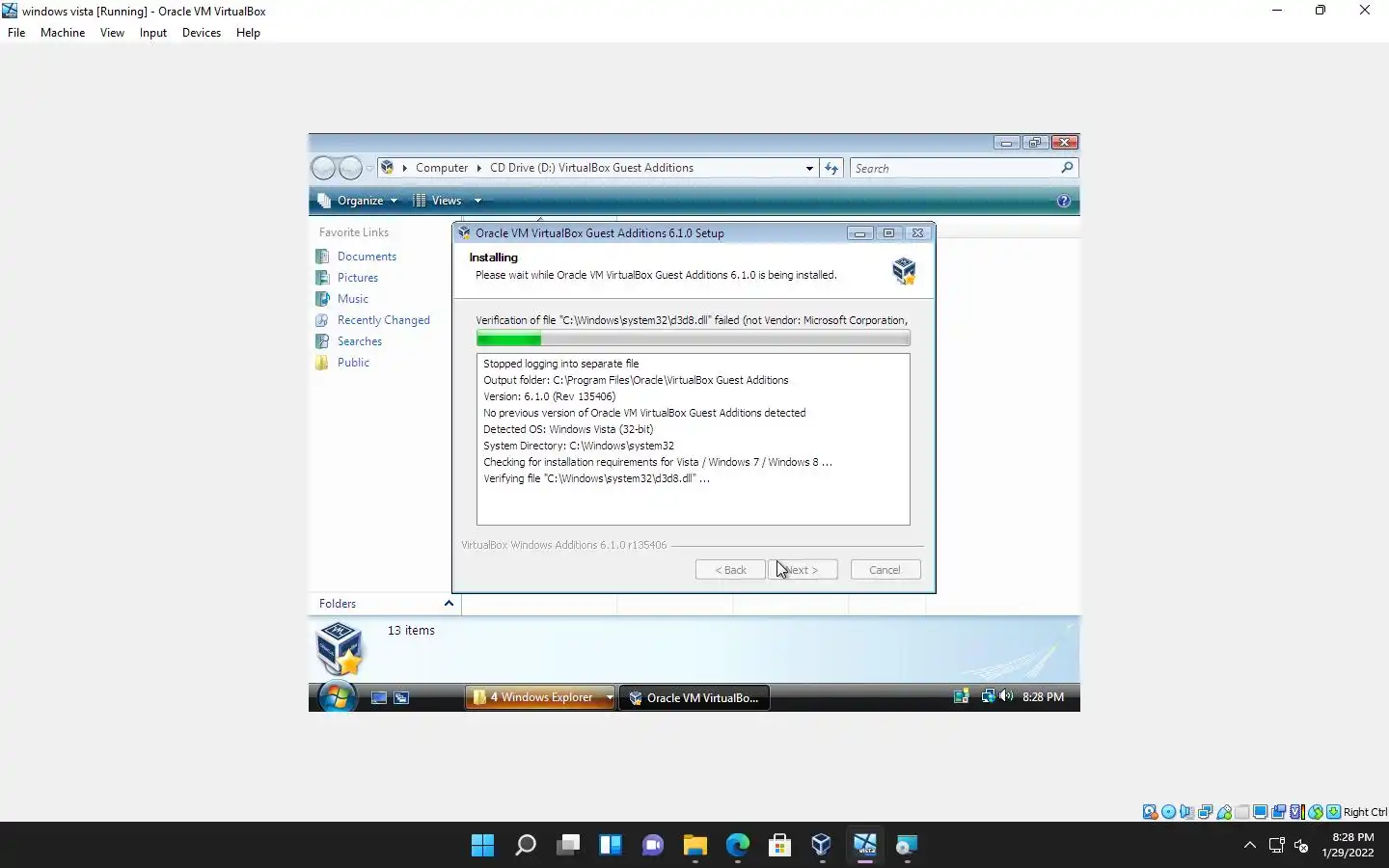Open the hard disk activity indicator
Screen dimensions: 1389x868
[1150, 812]
